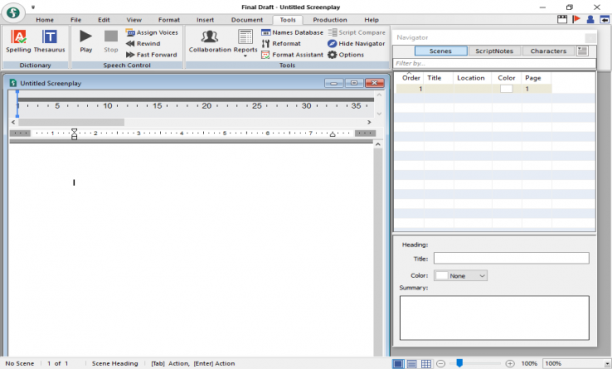Viewport: 612px width, 369px height.
Task: Rewind the speech control
Action: [x=143, y=44]
